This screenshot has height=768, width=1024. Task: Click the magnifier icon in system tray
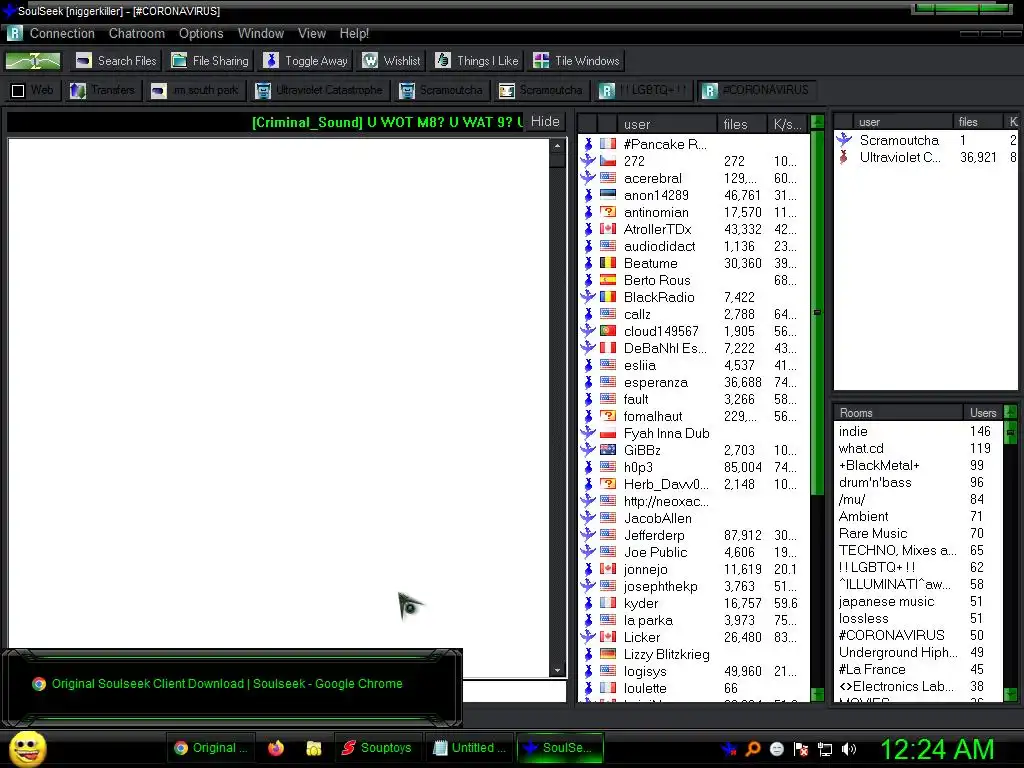pyautogui.click(x=752, y=749)
